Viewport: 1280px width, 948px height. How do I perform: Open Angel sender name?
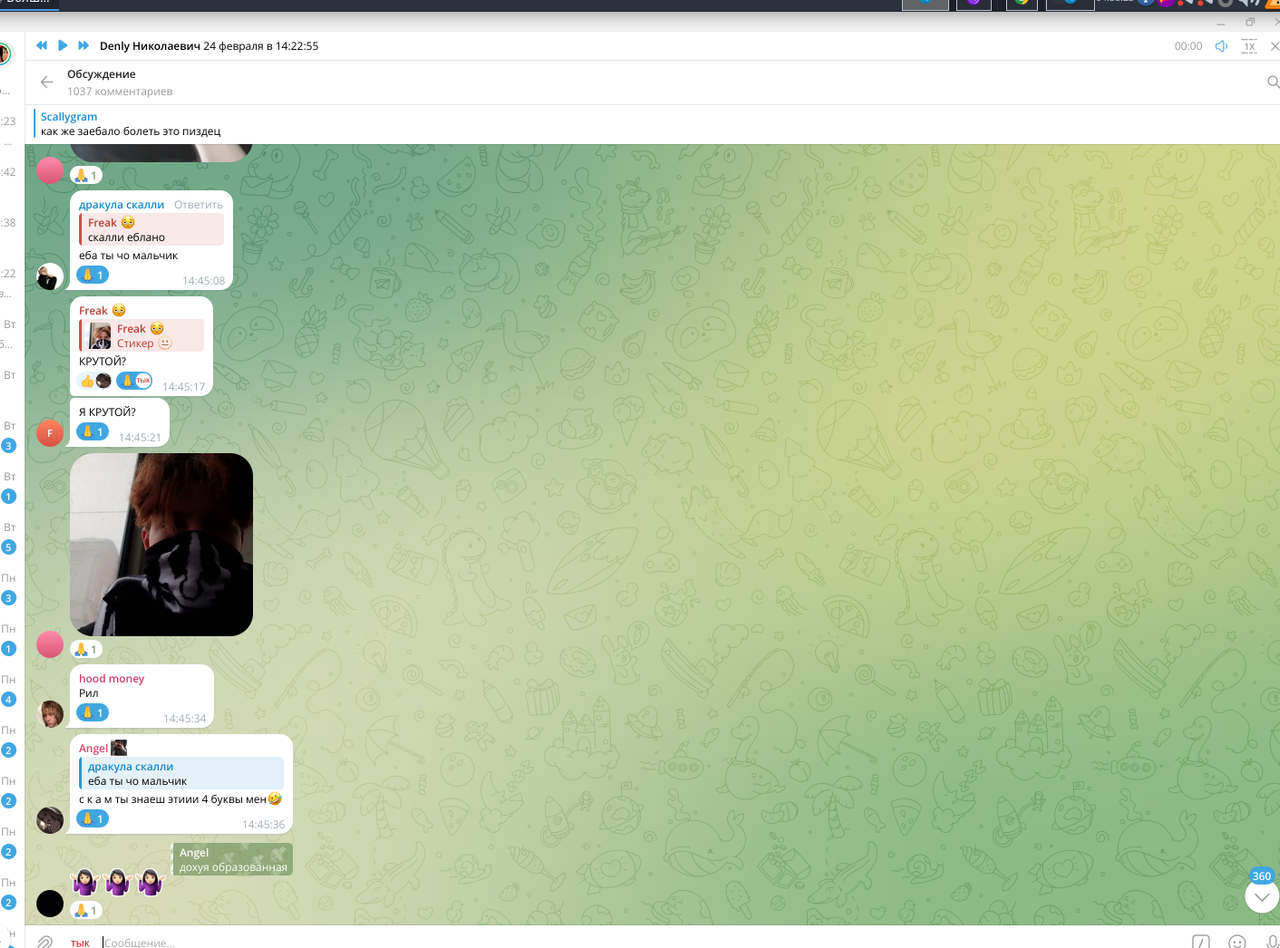(x=94, y=748)
